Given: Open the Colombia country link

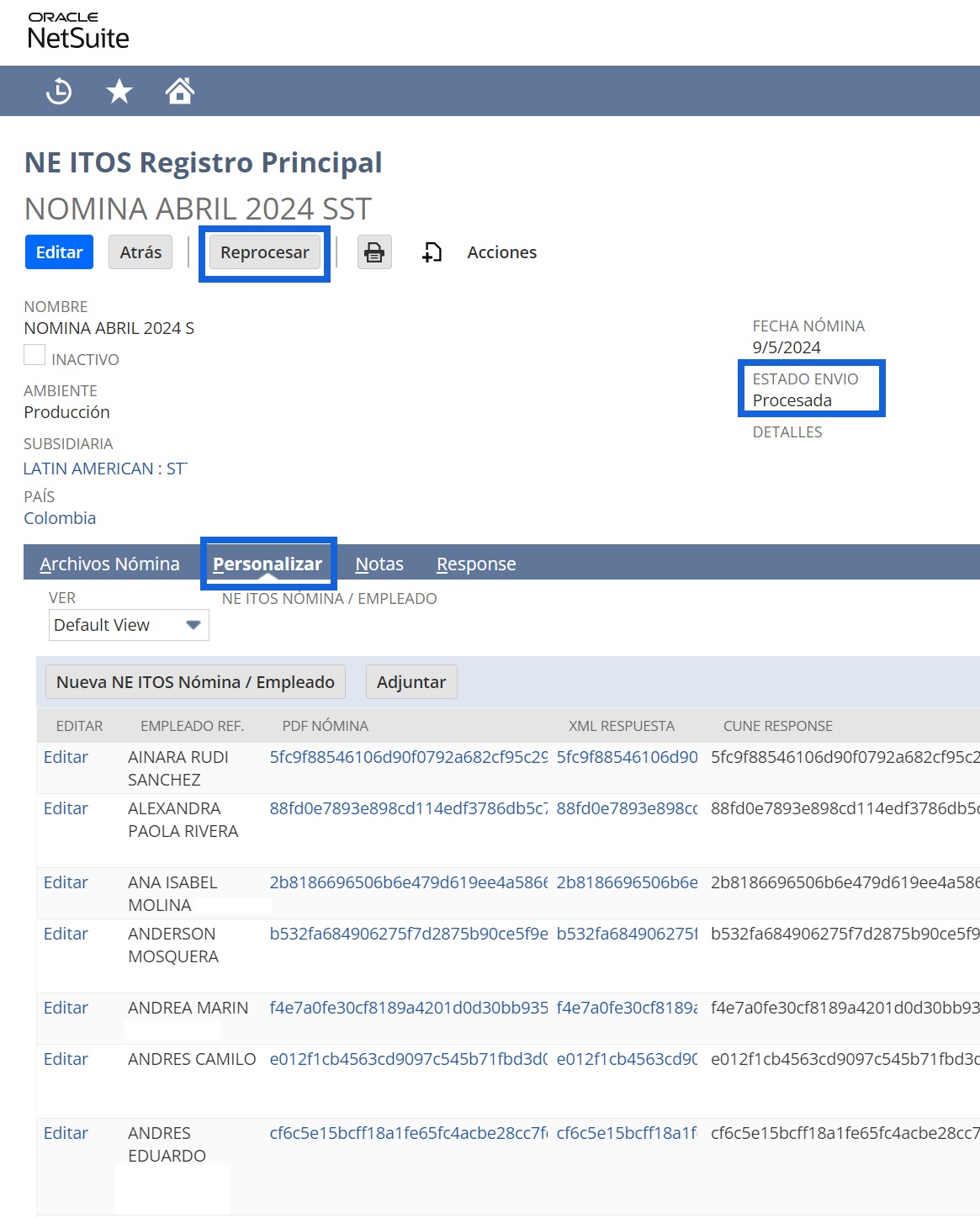Looking at the screenshot, I should point(60,518).
